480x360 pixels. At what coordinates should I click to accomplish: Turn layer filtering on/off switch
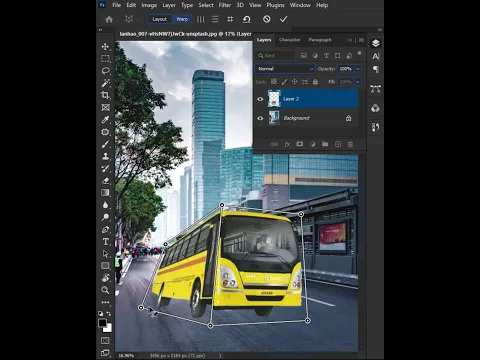point(359,53)
